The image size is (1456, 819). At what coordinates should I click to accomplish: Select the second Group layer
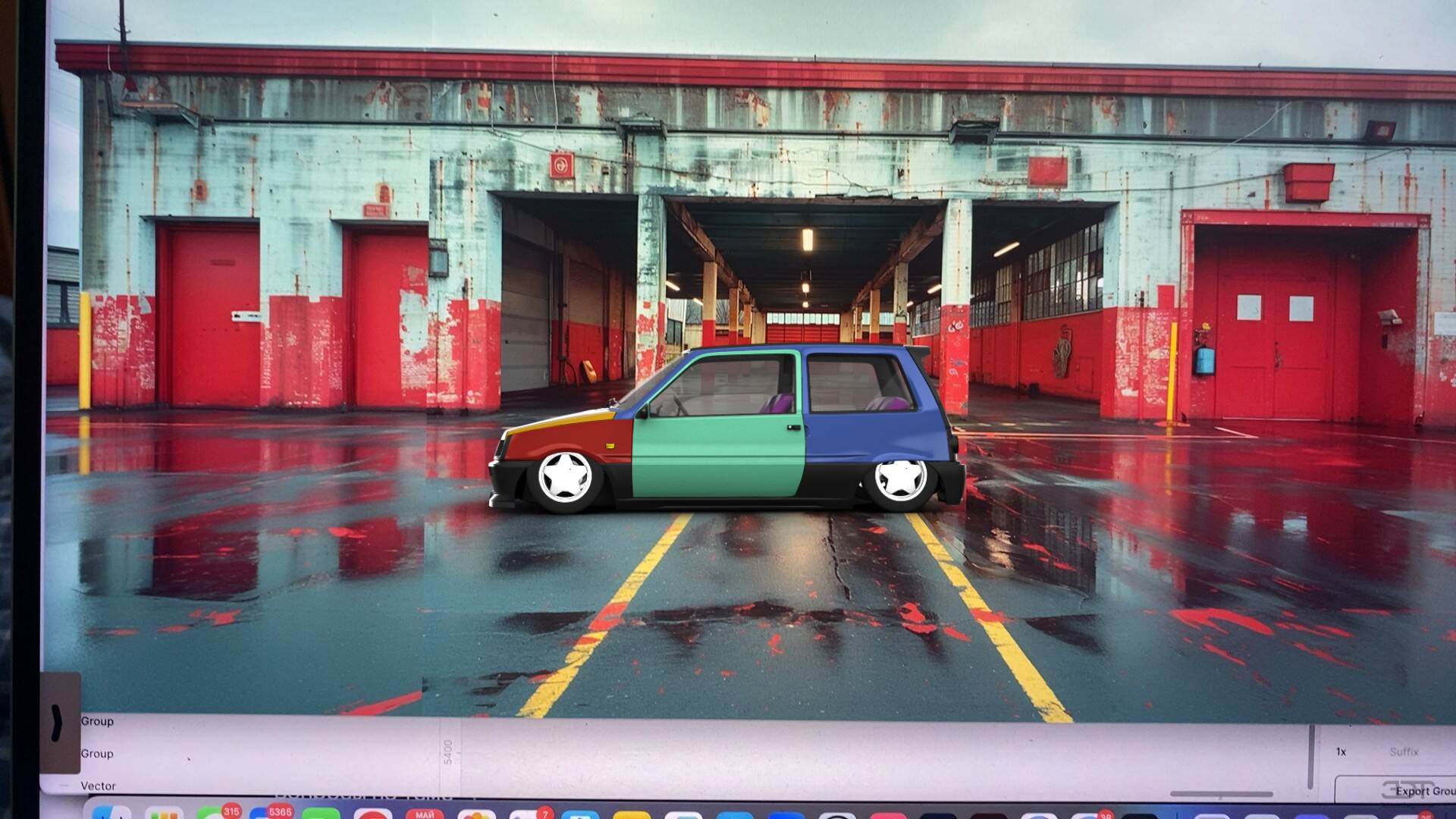(97, 754)
